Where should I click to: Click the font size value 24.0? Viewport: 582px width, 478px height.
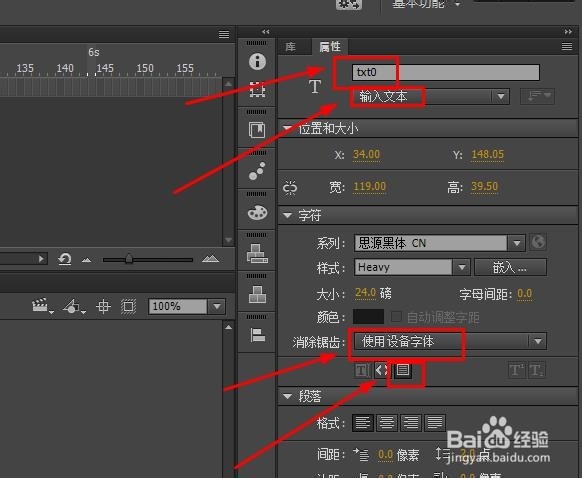366,293
